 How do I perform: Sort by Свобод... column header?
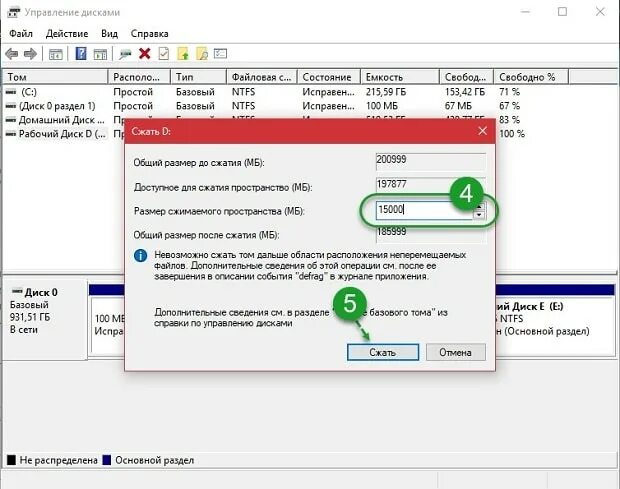467,77
